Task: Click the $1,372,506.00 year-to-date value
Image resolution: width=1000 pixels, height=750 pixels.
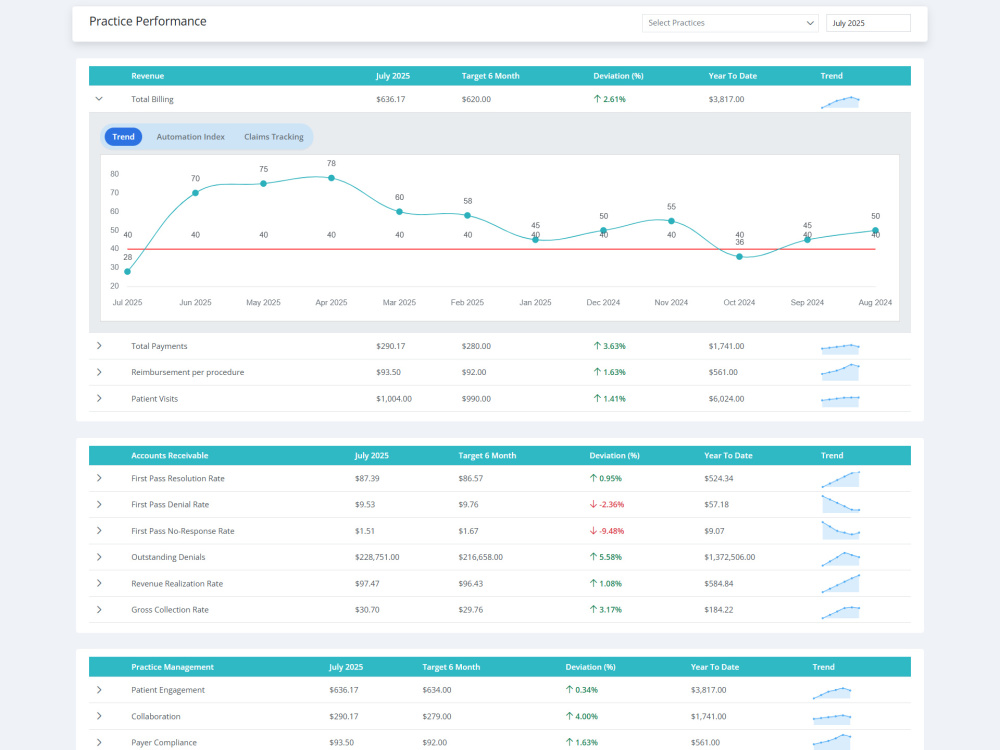Action: (730, 557)
